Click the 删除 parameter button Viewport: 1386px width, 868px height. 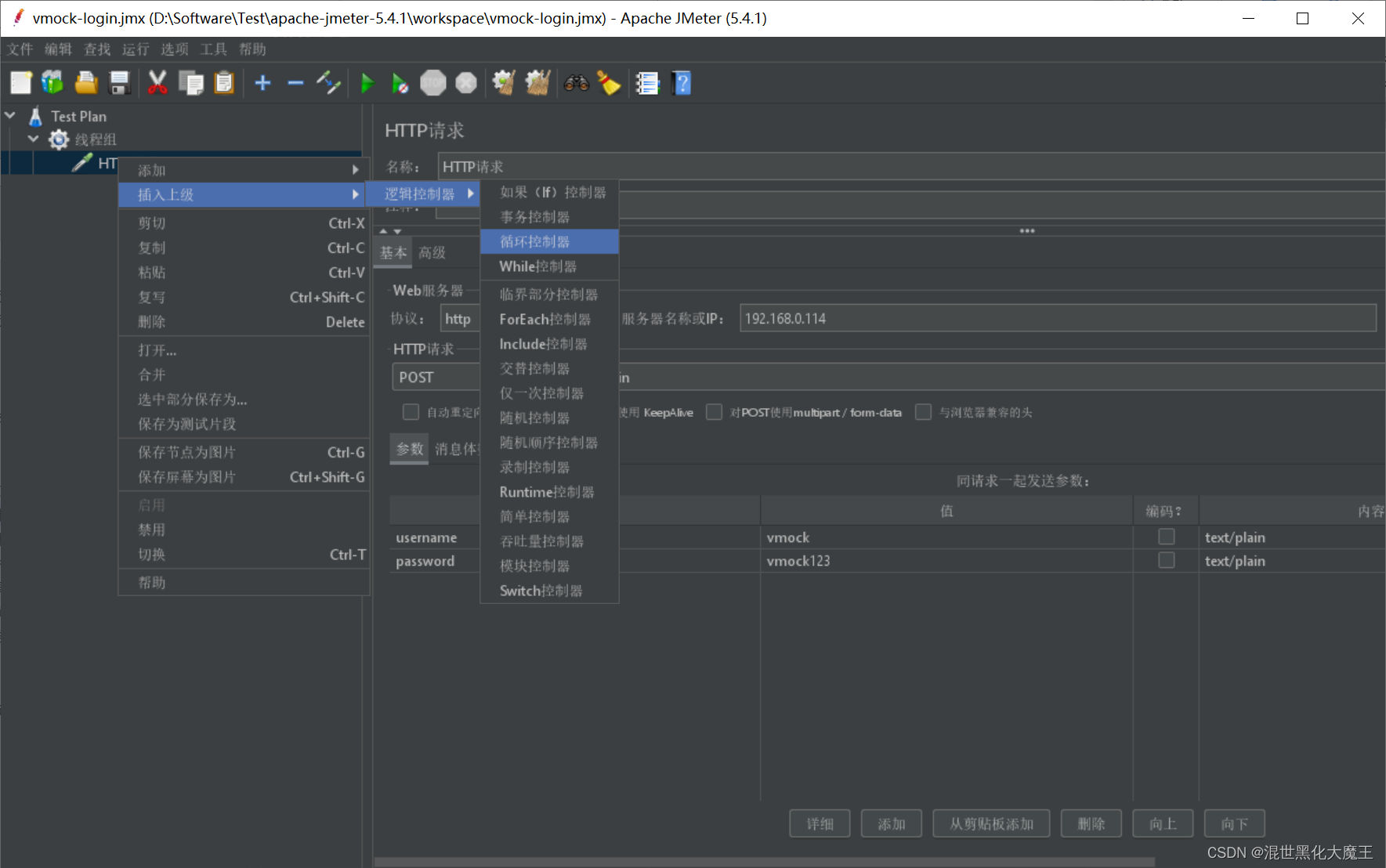[1091, 823]
